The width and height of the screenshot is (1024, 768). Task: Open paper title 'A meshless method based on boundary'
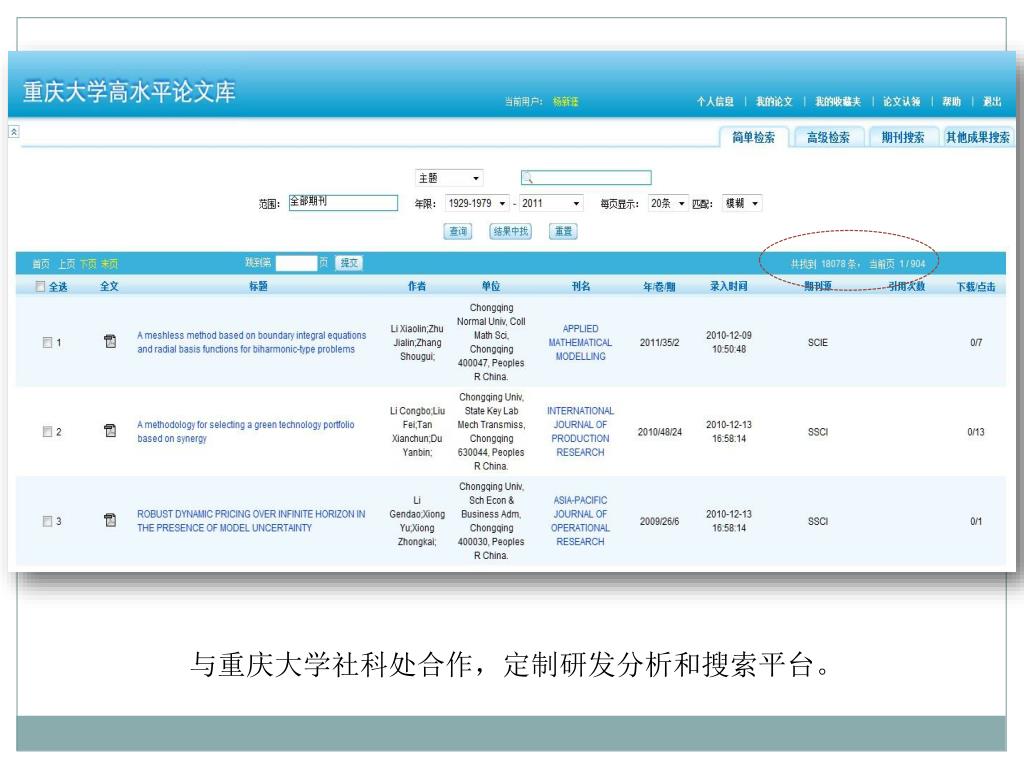coord(251,342)
